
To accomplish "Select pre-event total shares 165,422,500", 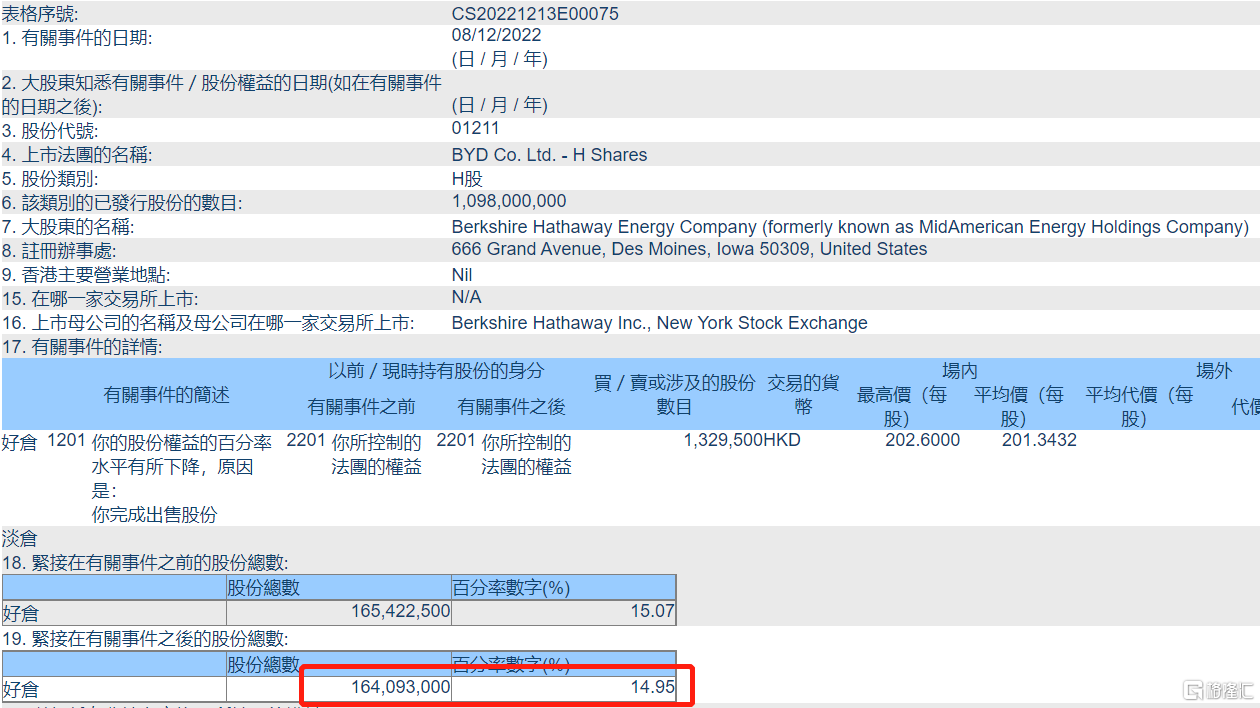I will 400,611.
